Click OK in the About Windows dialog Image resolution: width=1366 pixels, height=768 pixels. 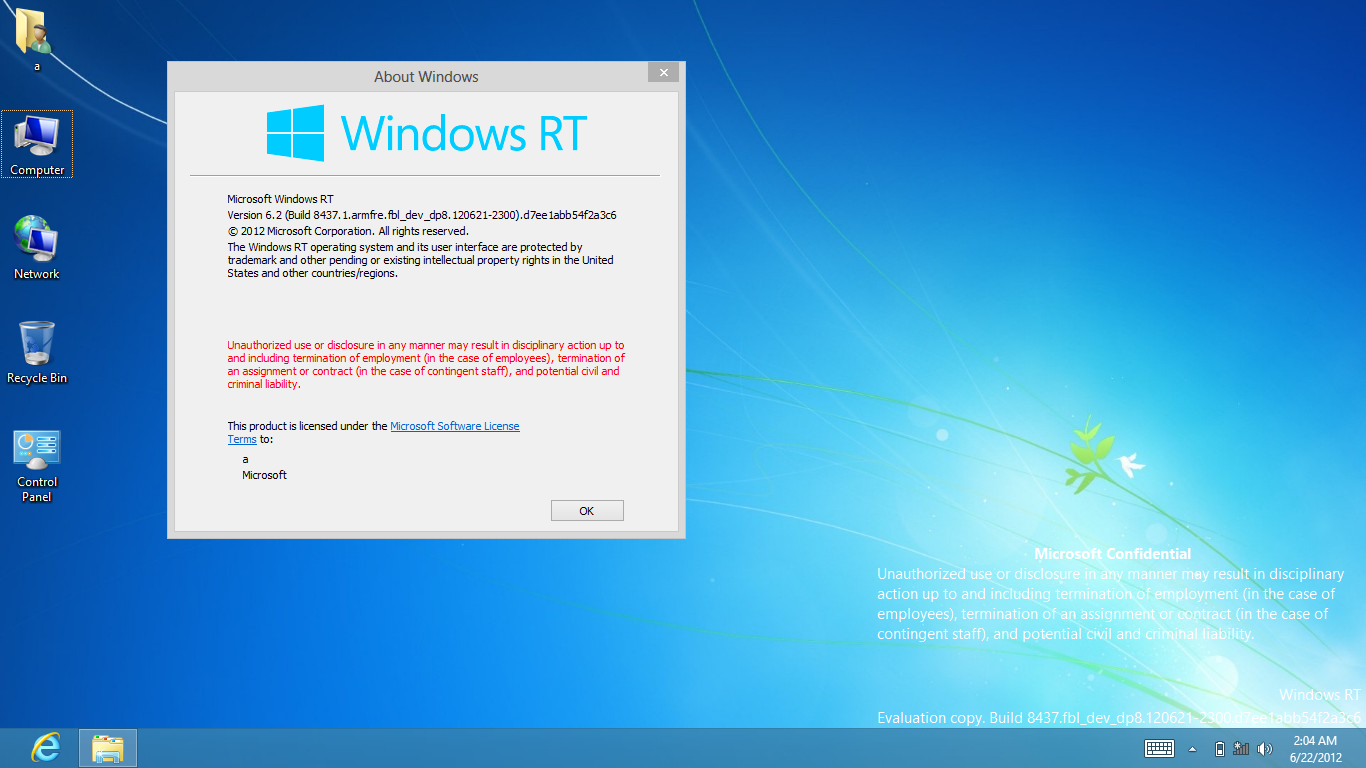(x=587, y=511)
